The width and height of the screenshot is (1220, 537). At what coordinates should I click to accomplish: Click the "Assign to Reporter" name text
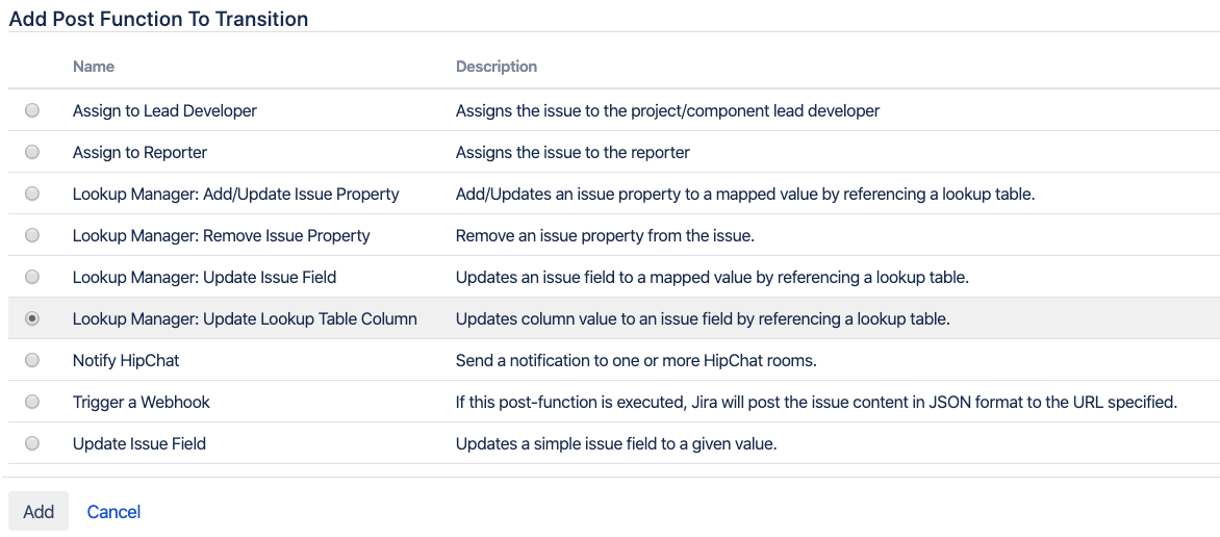point(139,153)
